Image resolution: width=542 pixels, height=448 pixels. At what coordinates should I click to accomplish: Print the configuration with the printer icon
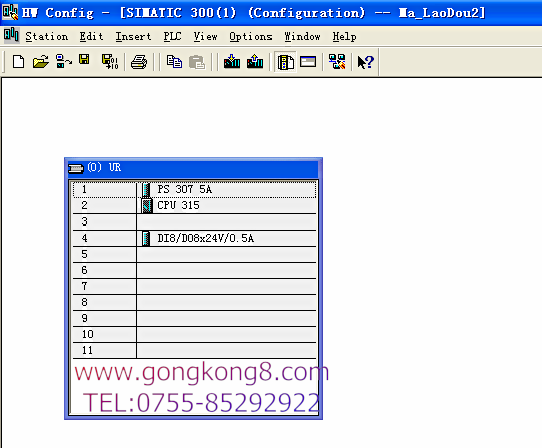(x=139, y=62)
